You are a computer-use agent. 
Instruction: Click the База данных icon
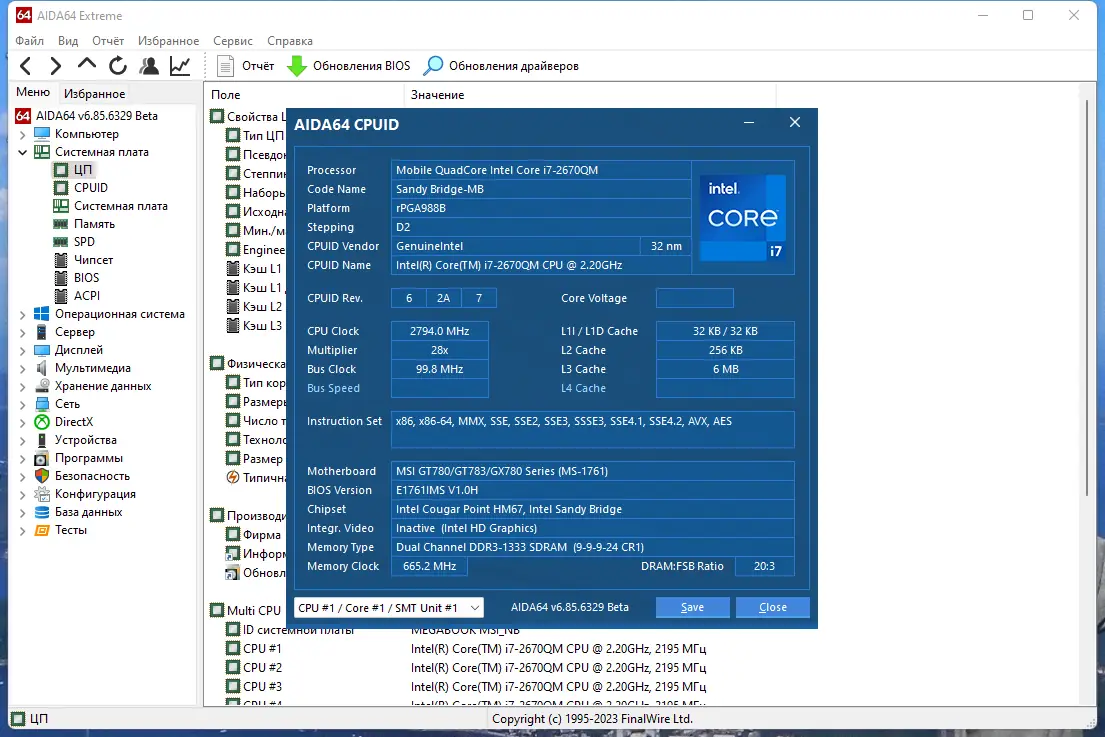42,512
